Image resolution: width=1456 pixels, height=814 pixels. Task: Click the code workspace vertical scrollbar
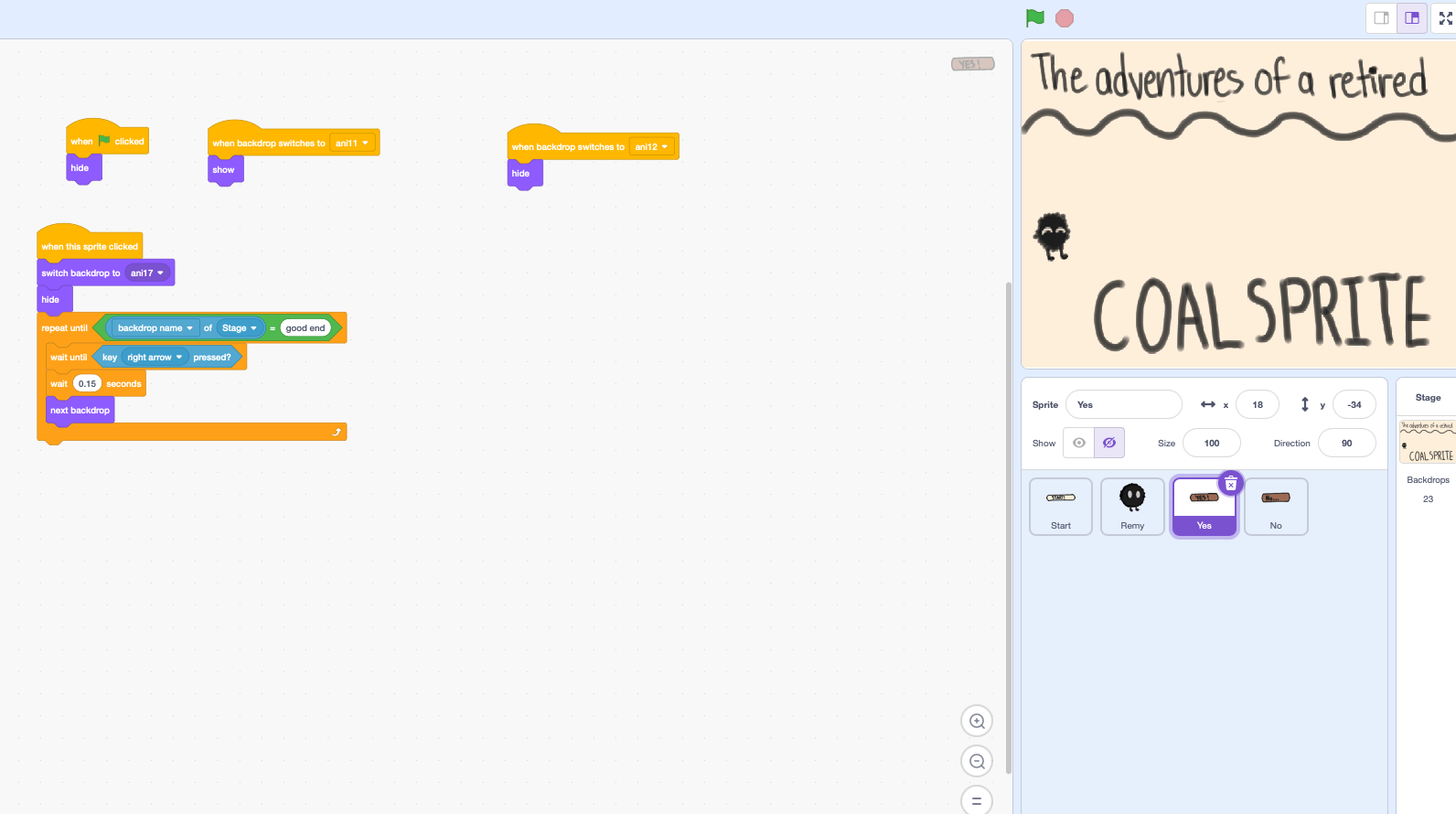coord(1009,528)
